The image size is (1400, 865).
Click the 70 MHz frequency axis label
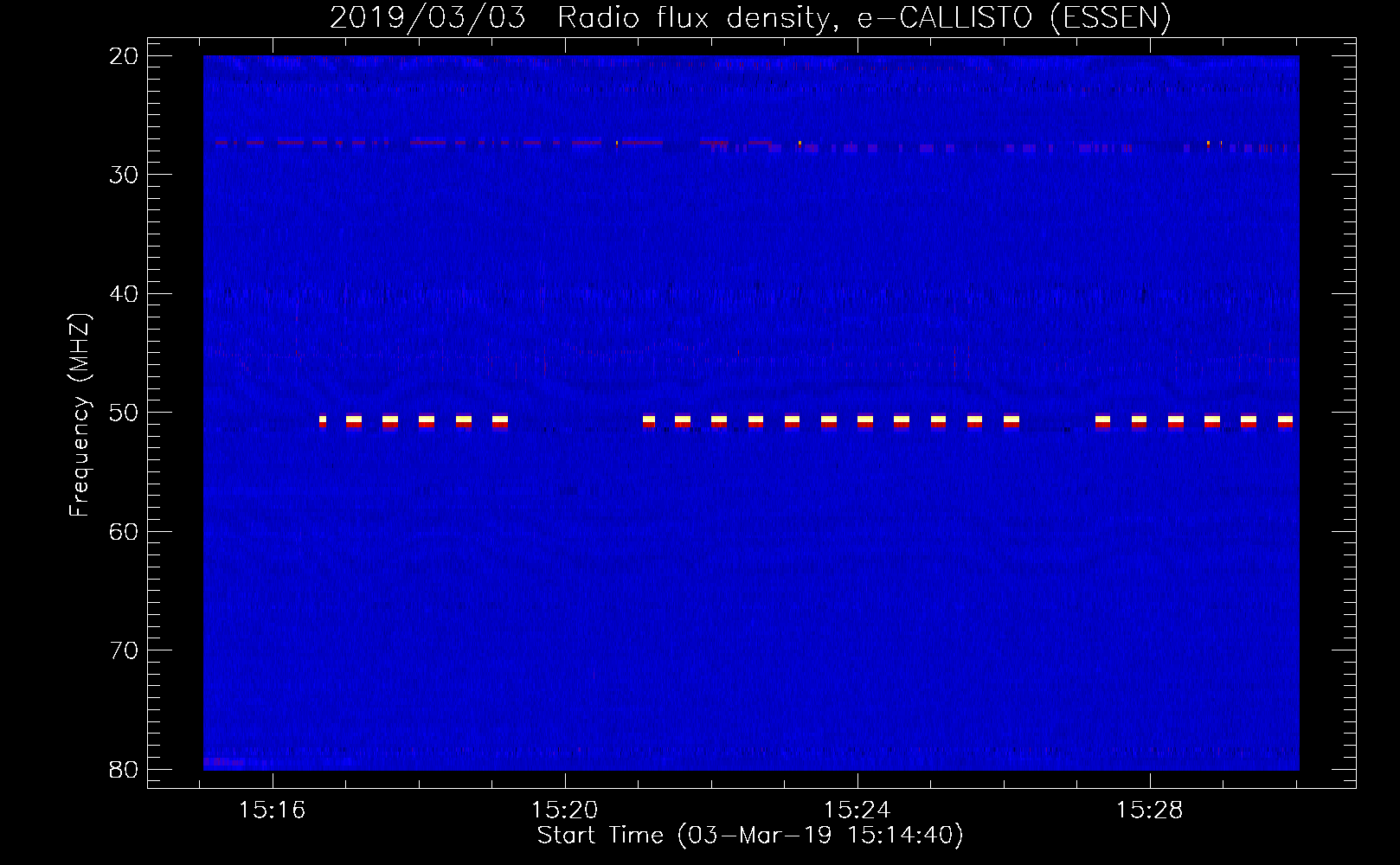point(124,650)
